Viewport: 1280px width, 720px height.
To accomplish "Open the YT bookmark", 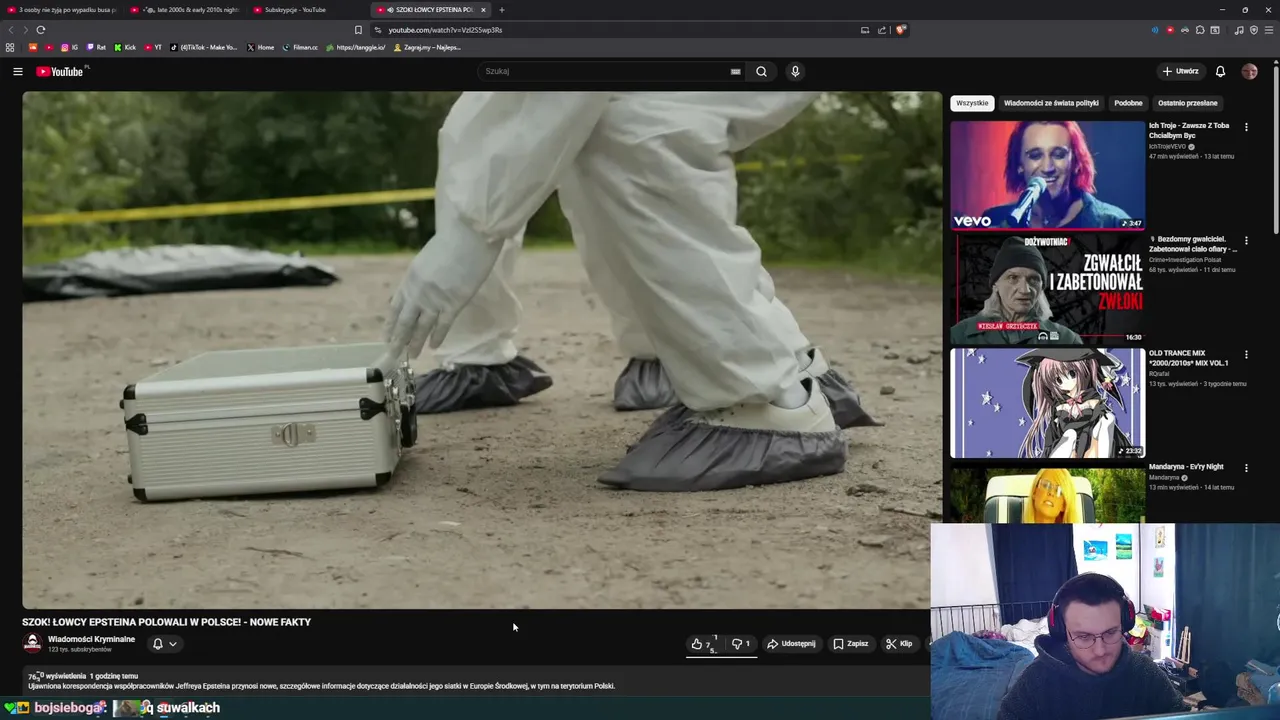I will tap(153, 47).
